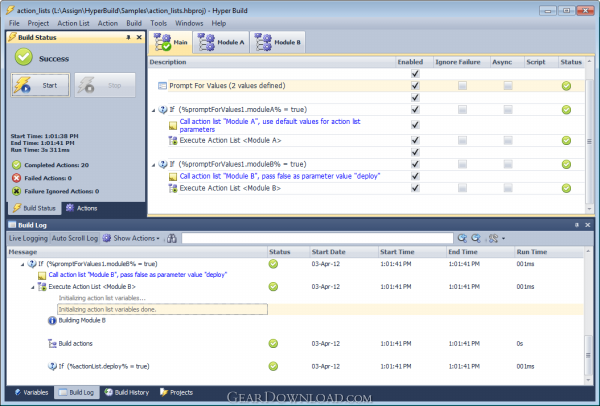Screen dimensions: 600x406
Task: Pin the Build Log panel
Action: tap(577, 225)
